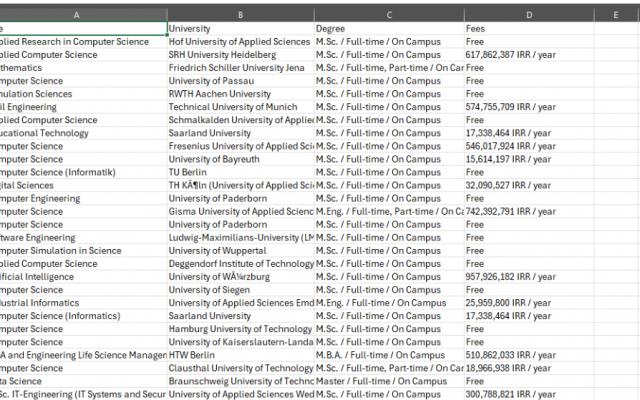The height and width of the screenshot is (400, 640).
Task: Select 'Friedrich Schiller University Jena' cell
Action: tap(241, 68)
